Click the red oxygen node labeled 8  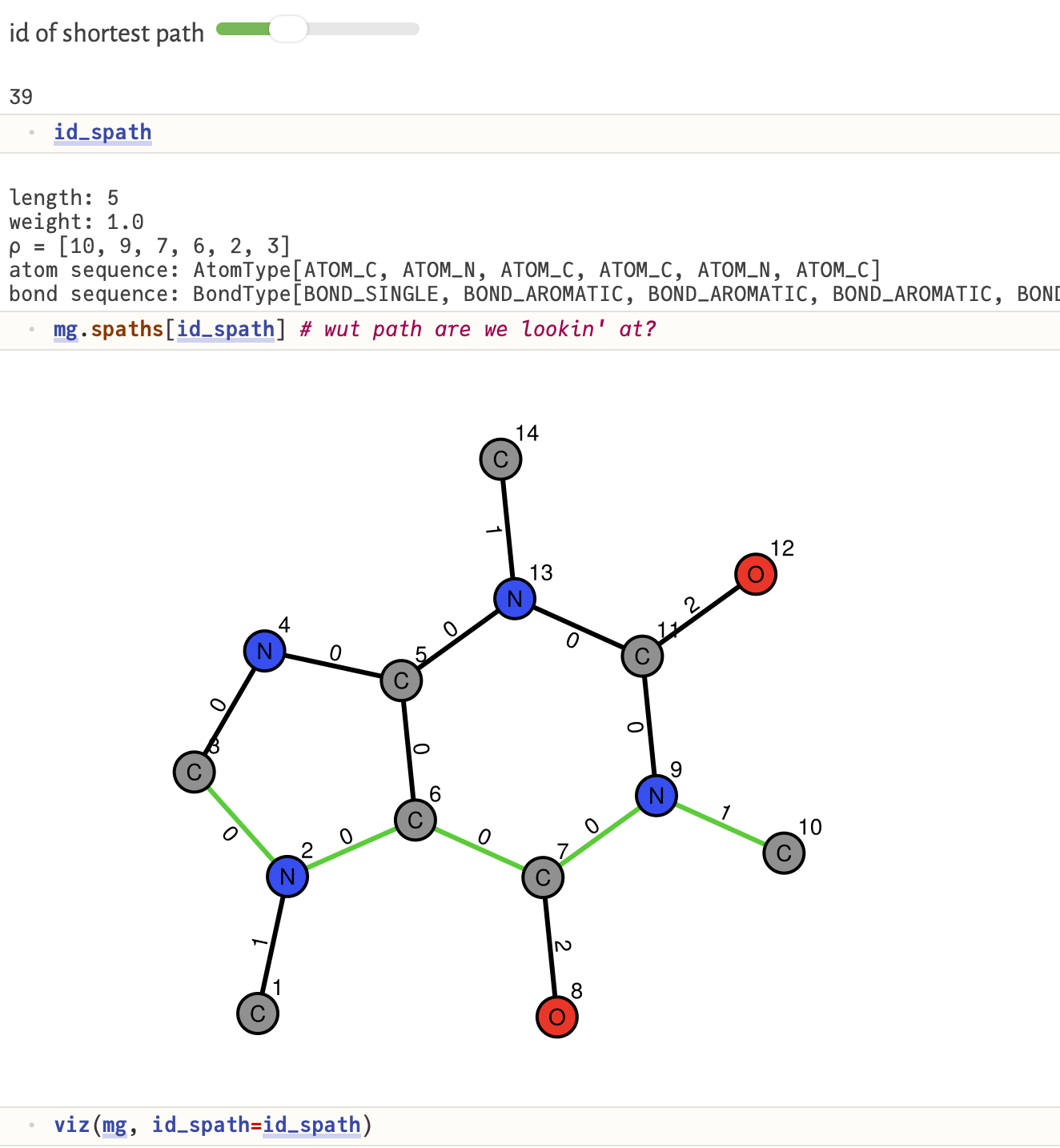(556, 1017)
